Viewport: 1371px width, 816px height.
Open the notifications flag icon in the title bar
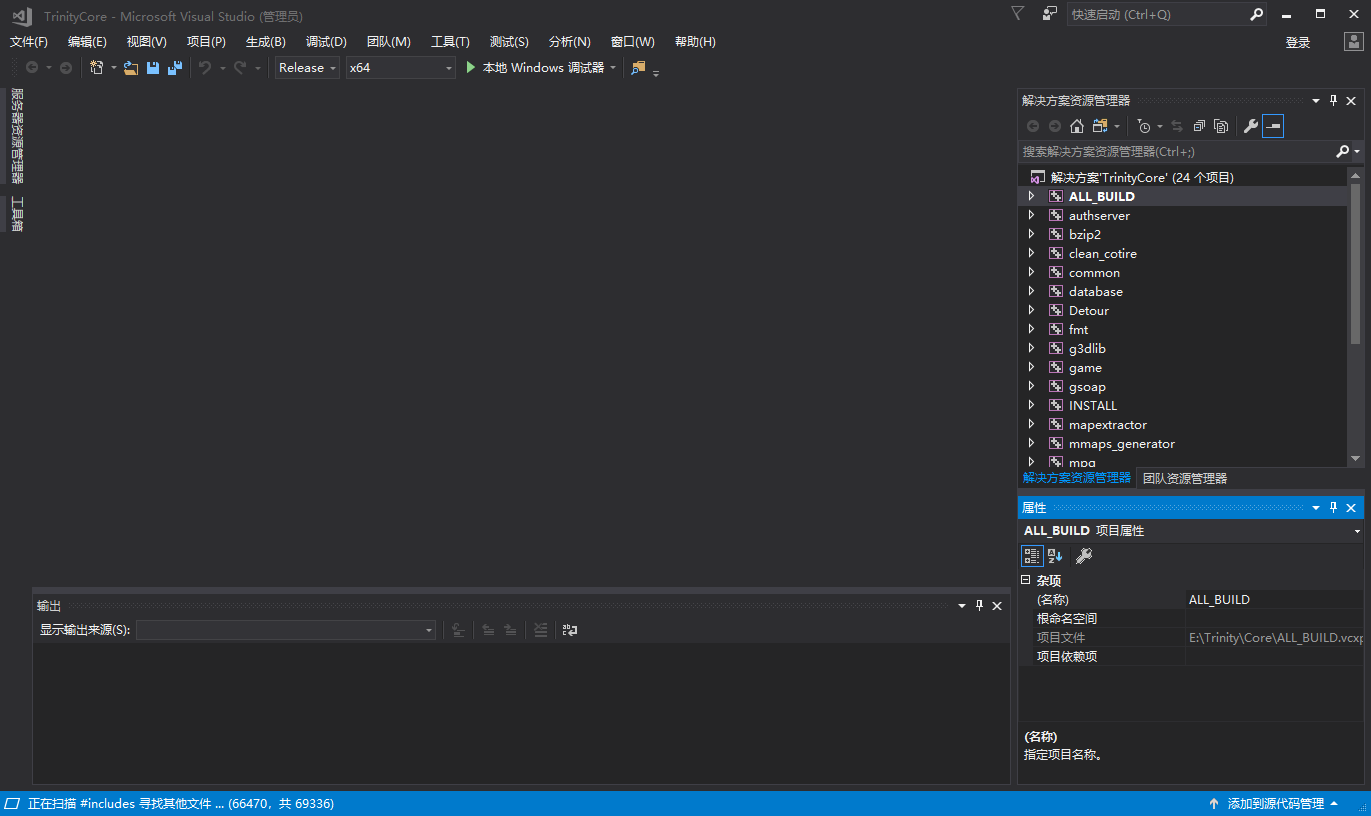point(1018,14)
